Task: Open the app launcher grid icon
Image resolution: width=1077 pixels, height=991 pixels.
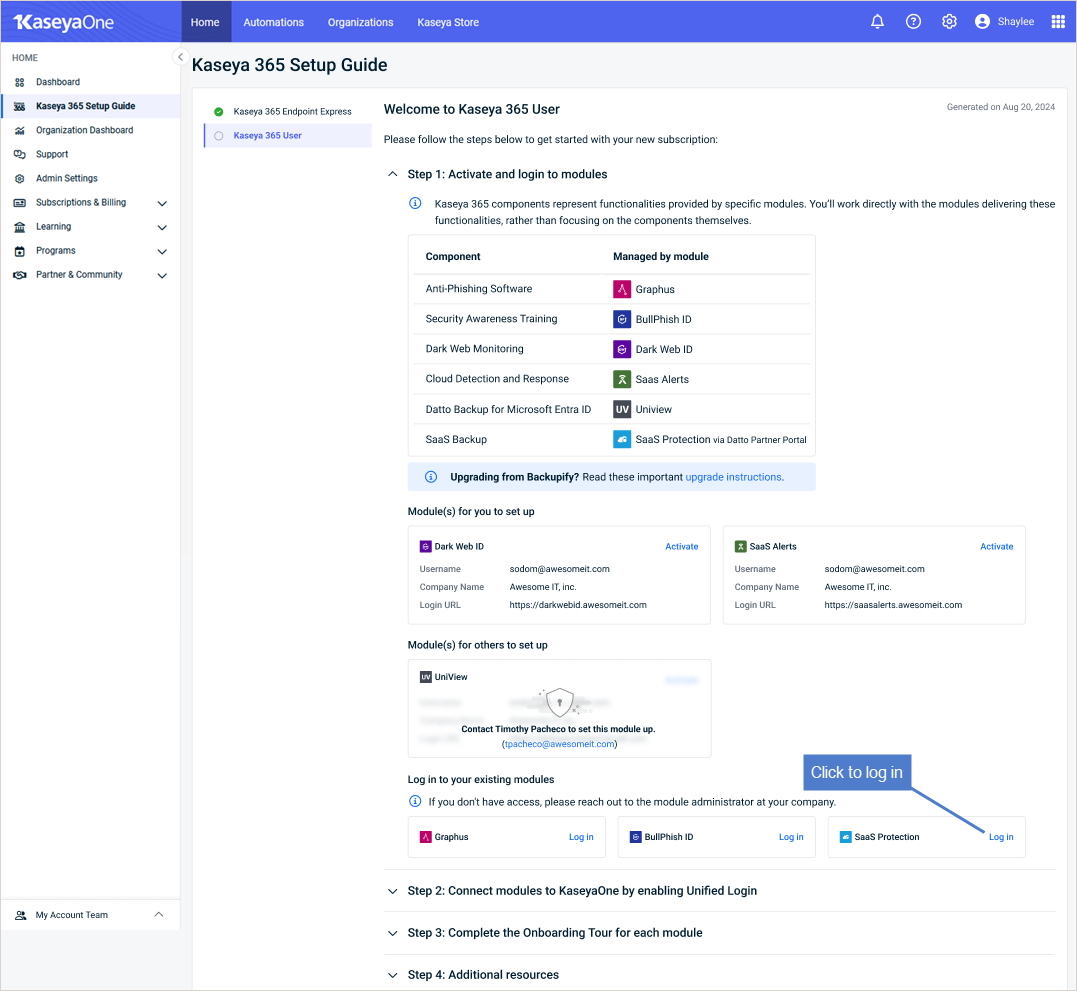Action: coord(1058,22)
